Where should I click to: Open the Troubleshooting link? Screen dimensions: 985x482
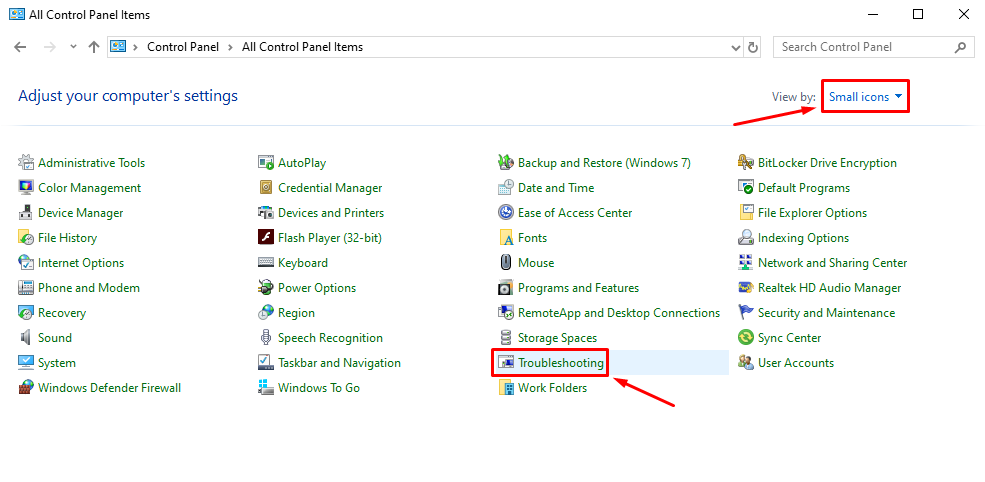click(560, 363)
